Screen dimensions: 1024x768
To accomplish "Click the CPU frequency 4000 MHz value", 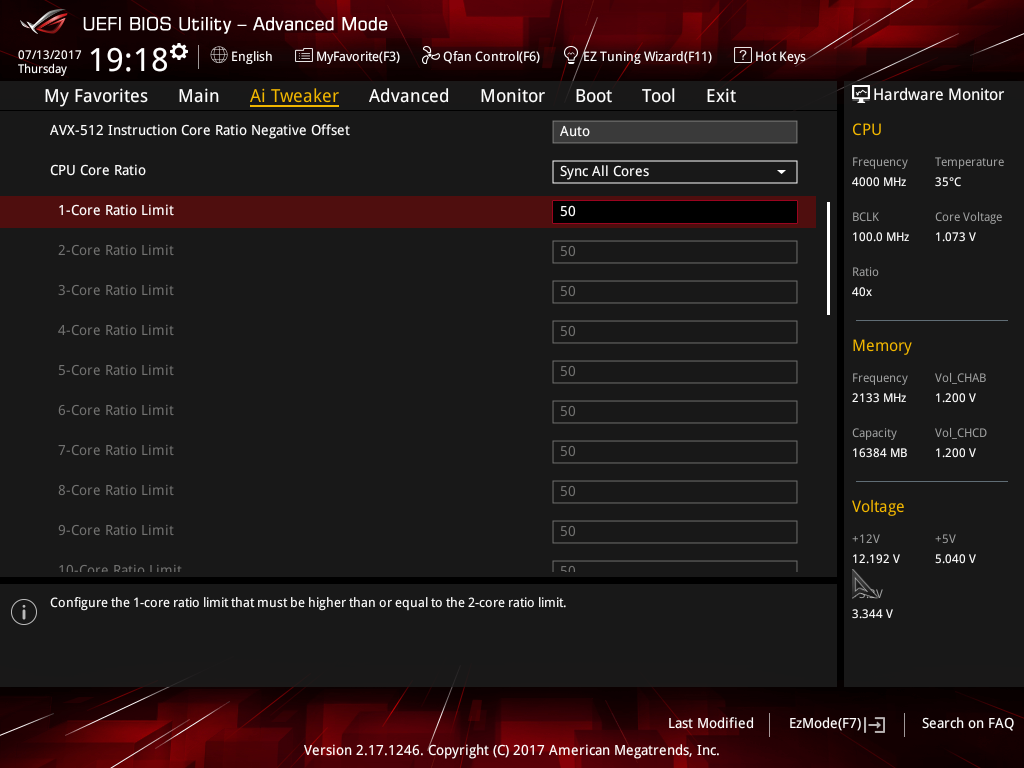I will [x=879, y=182].
